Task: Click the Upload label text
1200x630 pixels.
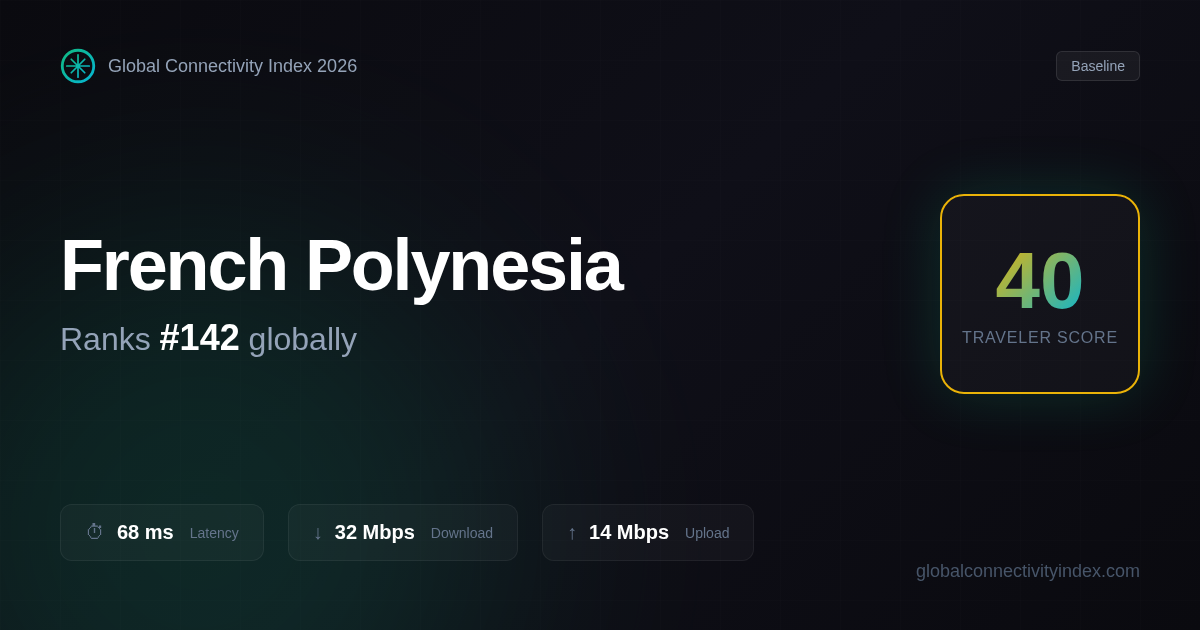Action: [707, 533]
